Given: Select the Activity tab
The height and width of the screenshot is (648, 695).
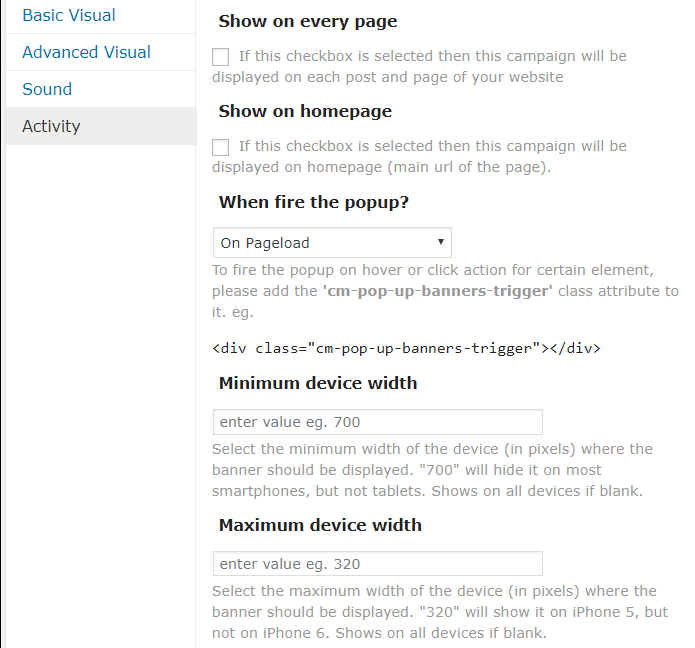Looking at the screenshot, I should pos(51,126).
